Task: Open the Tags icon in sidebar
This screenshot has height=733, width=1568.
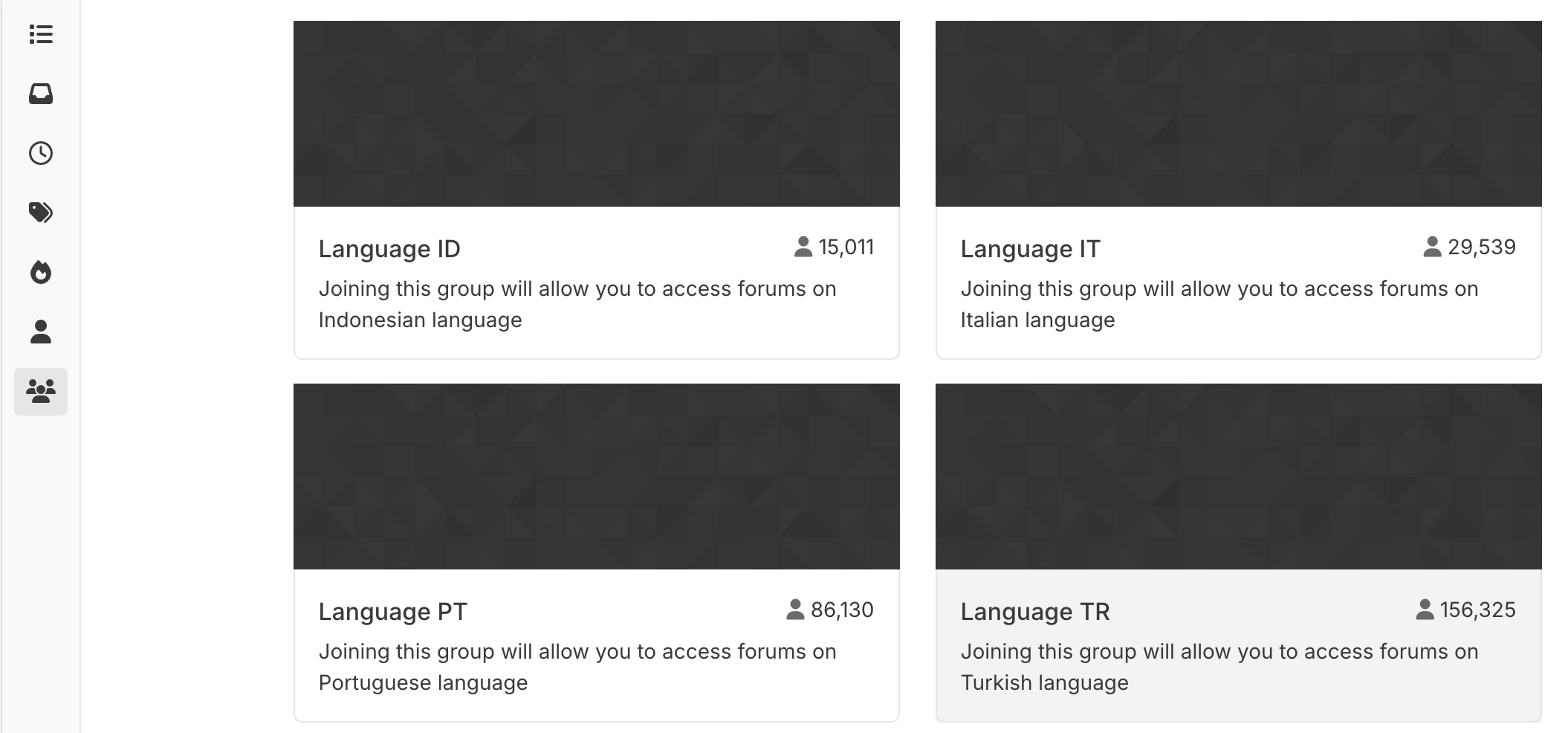Action: click(x=41, y=213)
